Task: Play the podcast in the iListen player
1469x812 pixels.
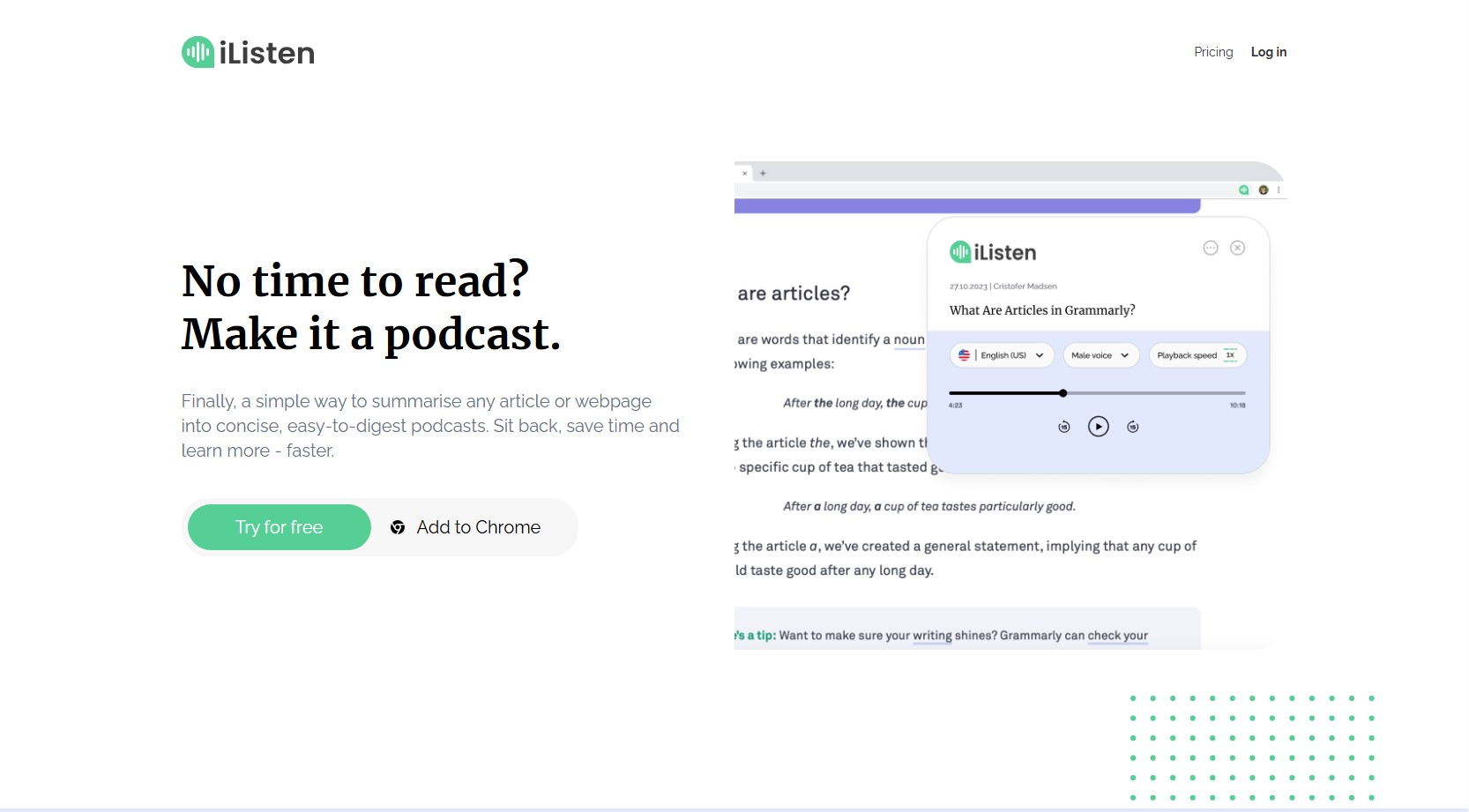Action: (1098, 427)
